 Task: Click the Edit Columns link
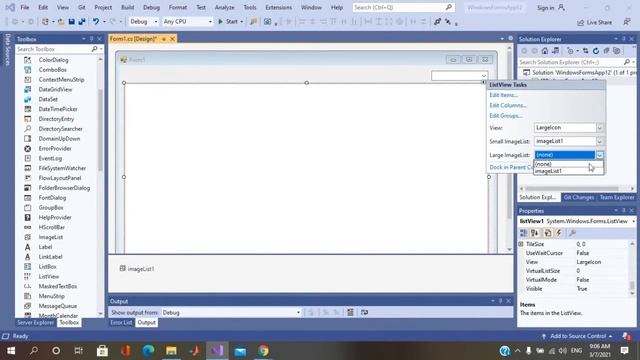[508, 105]
